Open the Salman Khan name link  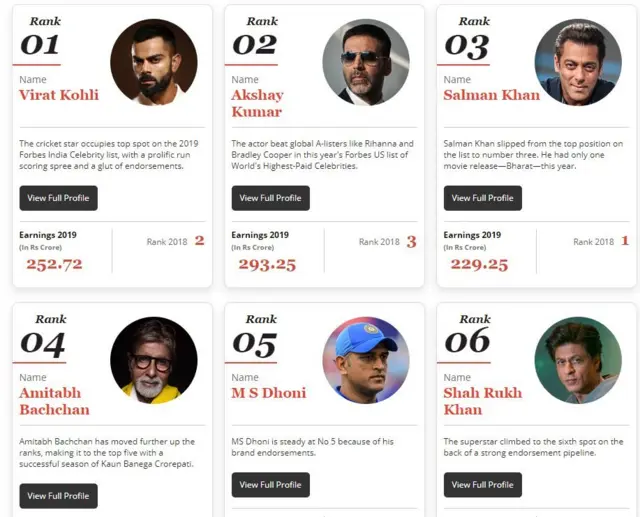click(491, 96)
